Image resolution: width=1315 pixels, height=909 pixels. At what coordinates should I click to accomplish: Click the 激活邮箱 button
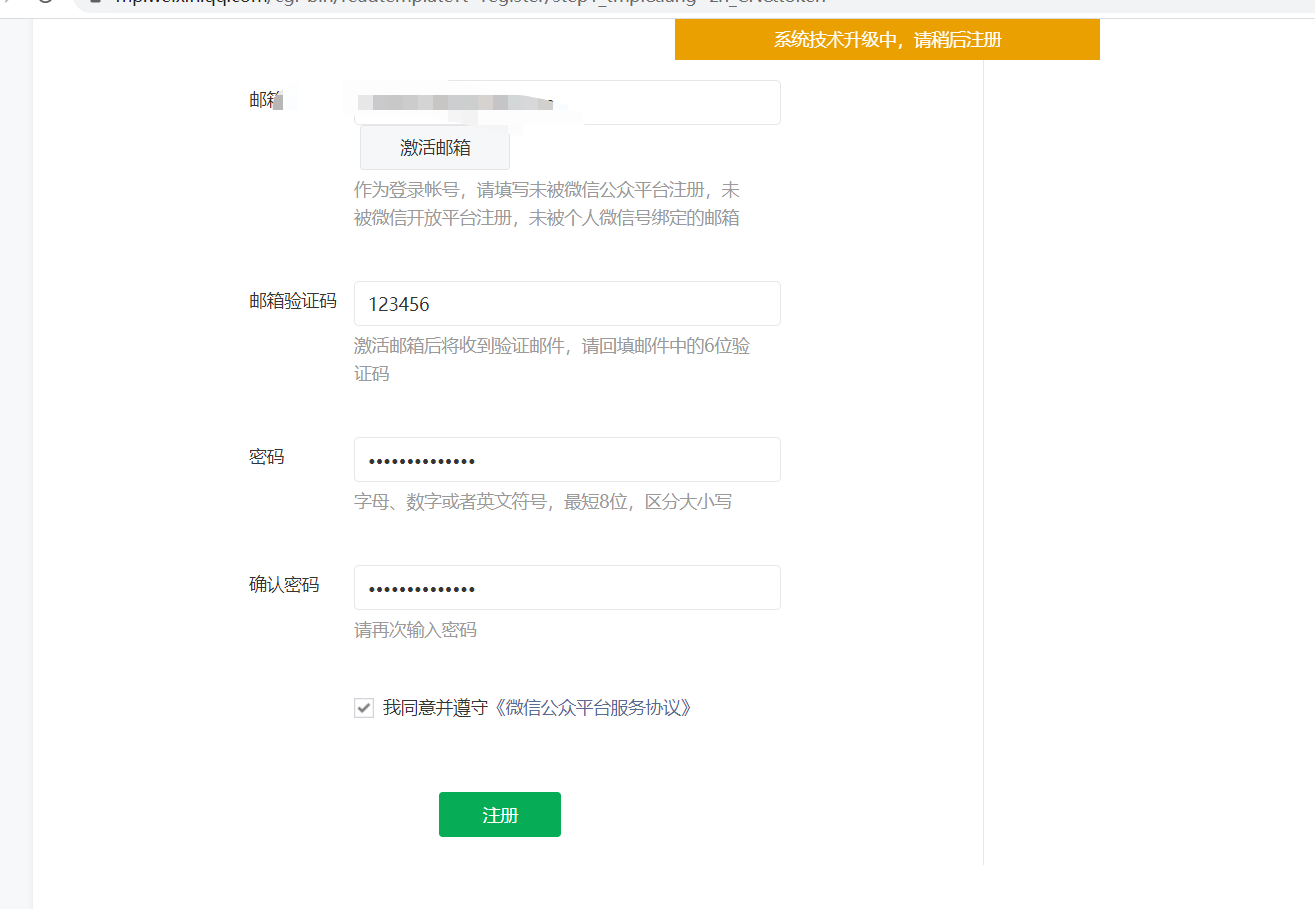click(x=435, y=148)
